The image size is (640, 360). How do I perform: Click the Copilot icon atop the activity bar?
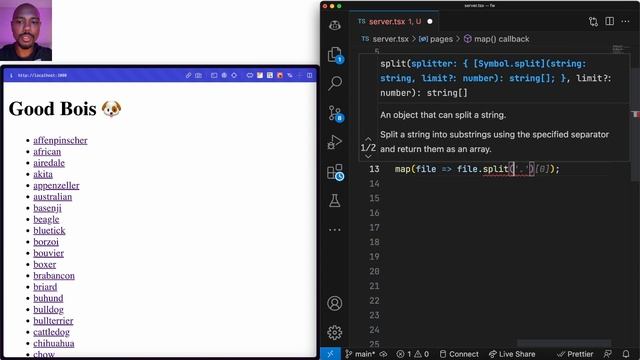tap(335, 25)
